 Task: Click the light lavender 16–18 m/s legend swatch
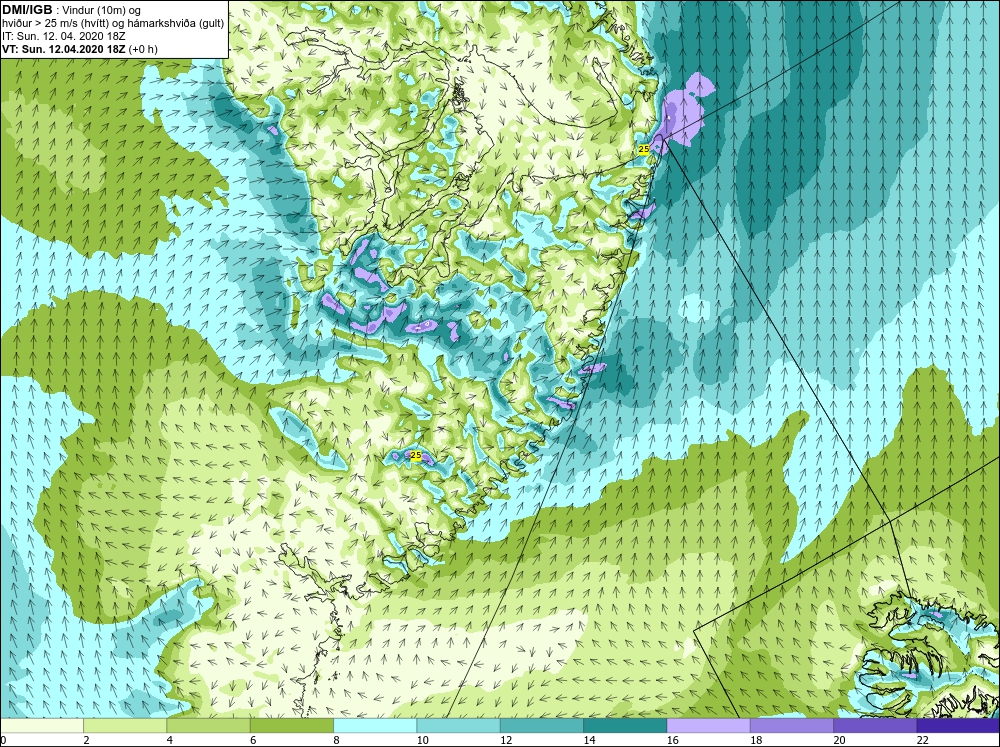pos(709,726)
